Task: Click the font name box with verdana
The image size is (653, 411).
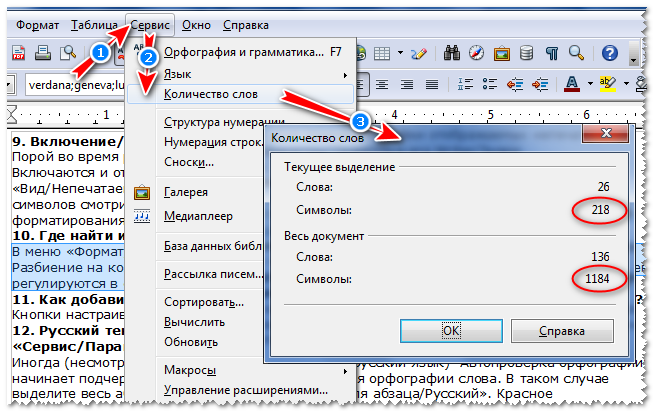Action: (x=70, y=84)
